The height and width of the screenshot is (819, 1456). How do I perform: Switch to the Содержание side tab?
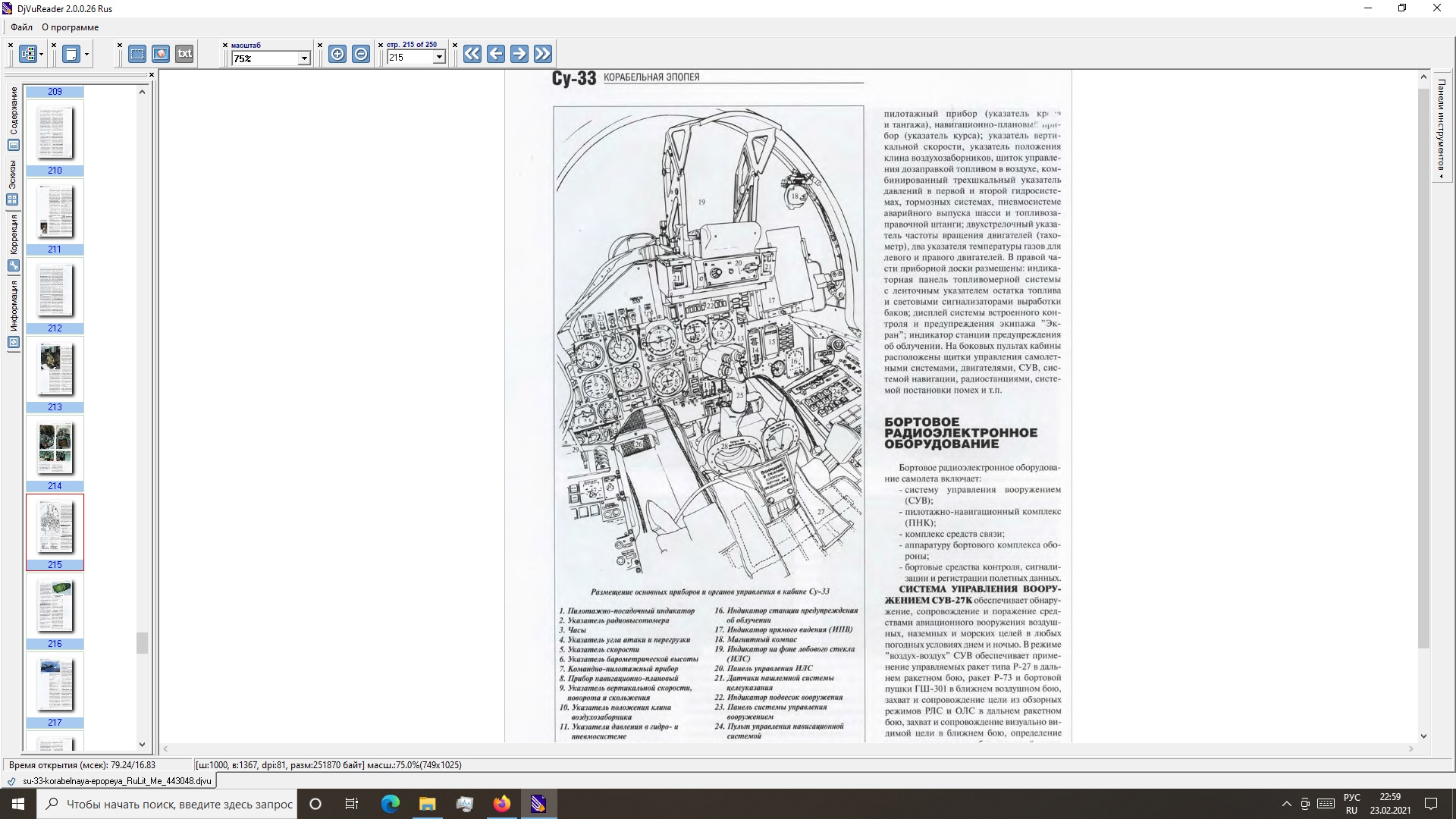[13, 118]
